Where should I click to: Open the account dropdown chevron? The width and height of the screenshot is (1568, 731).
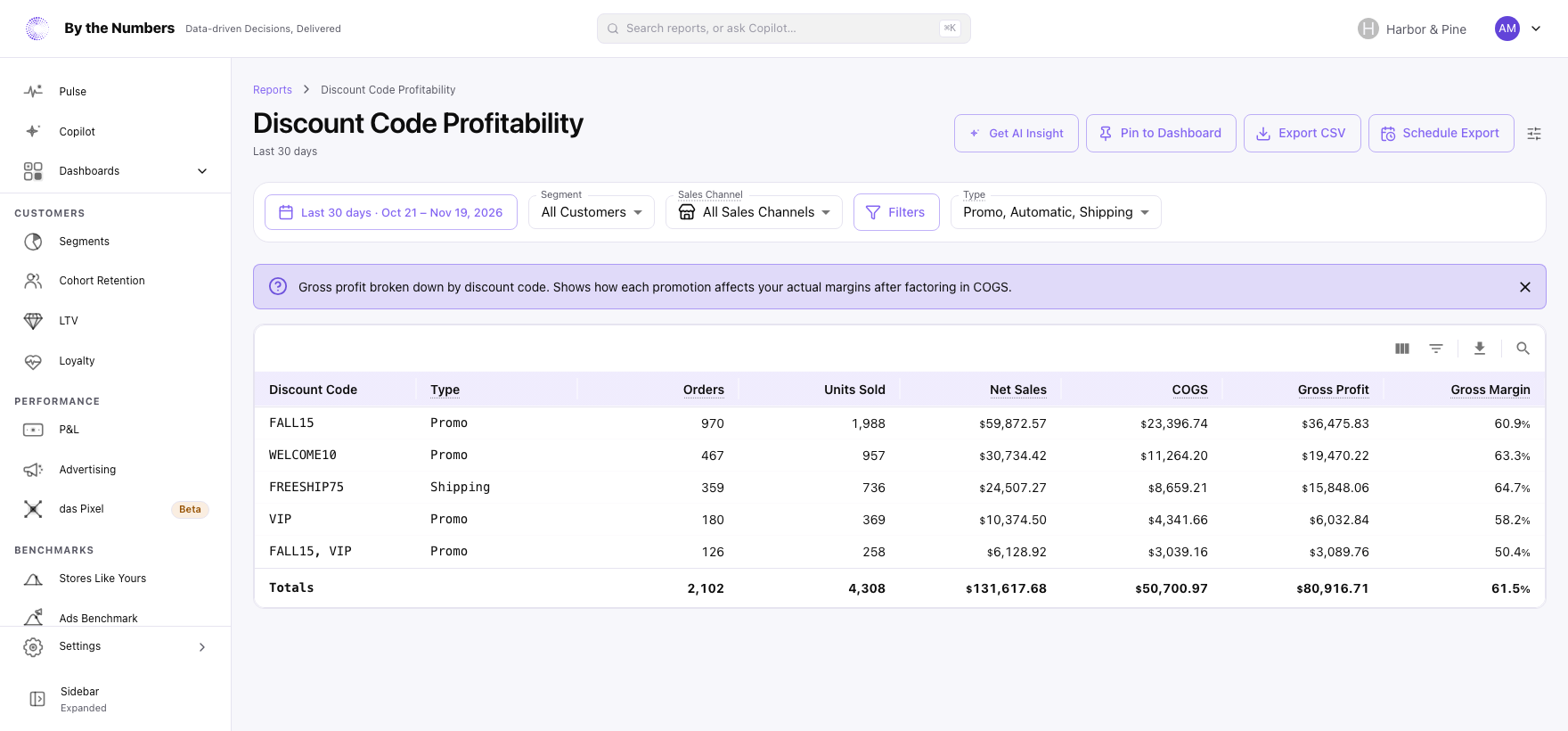point(1536,29)
